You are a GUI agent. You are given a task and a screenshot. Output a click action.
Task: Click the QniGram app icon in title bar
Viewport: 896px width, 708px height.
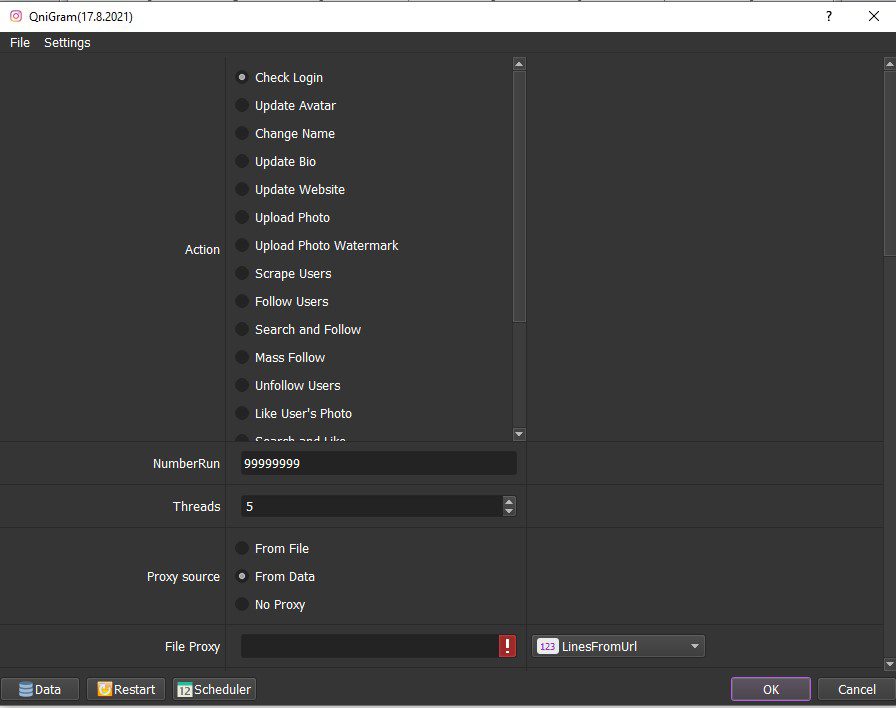(16, 16)
